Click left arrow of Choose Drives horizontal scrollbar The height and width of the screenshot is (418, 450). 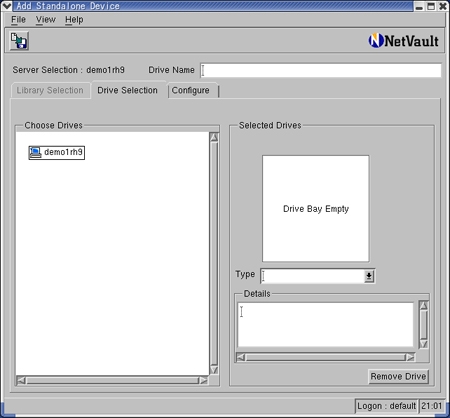click(21, 380)
